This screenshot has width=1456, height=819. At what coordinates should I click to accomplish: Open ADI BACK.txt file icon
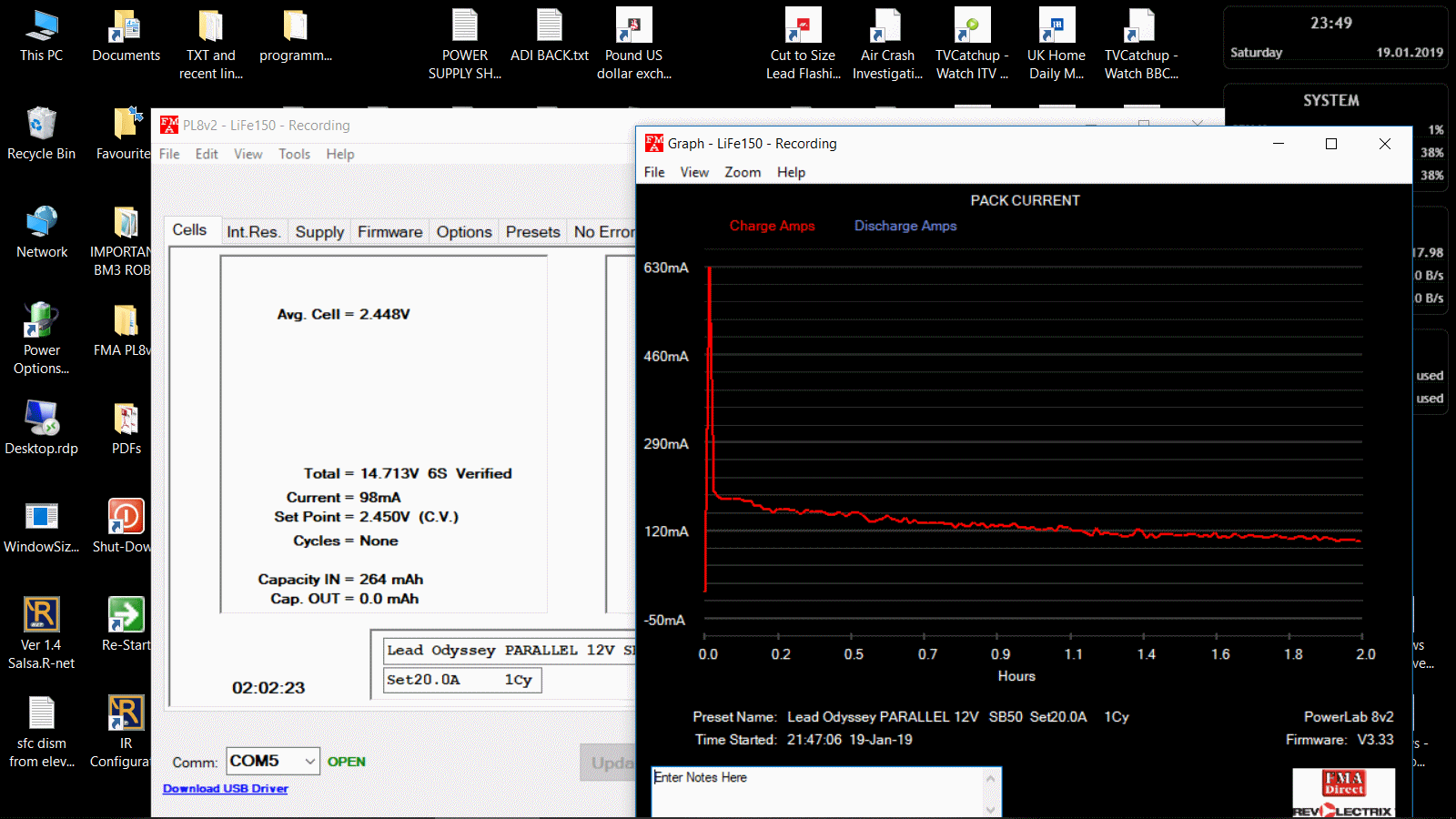tap(549, 27)
